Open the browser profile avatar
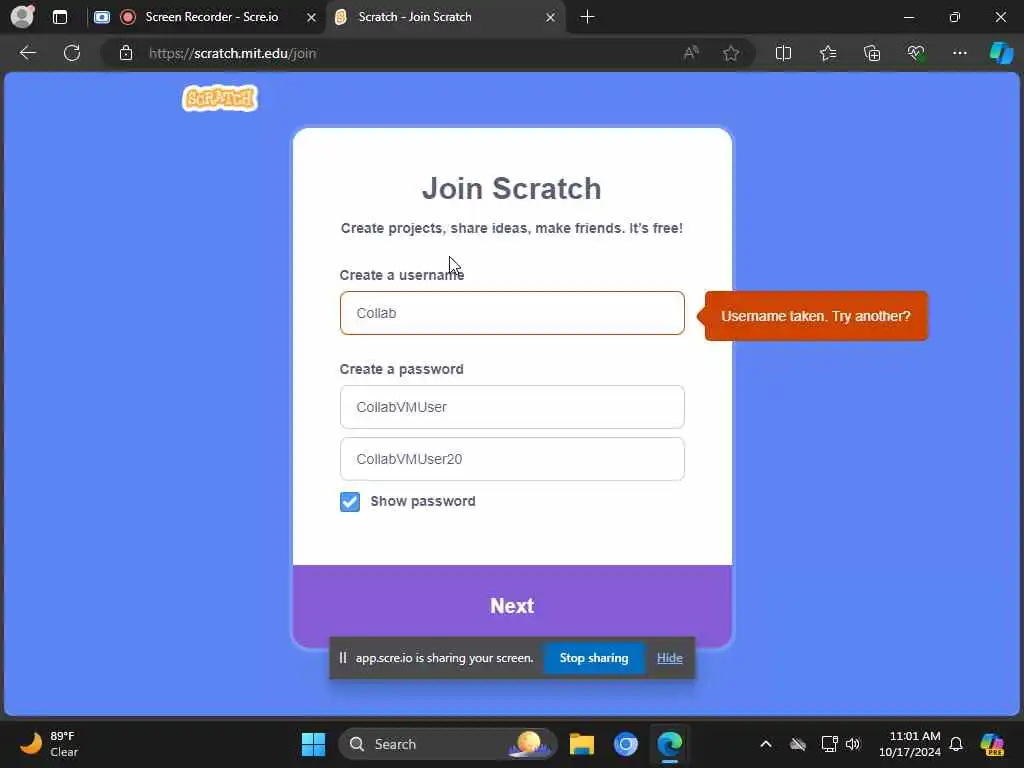The width and height of the screenshot is (1024, 768). (22, 16)
